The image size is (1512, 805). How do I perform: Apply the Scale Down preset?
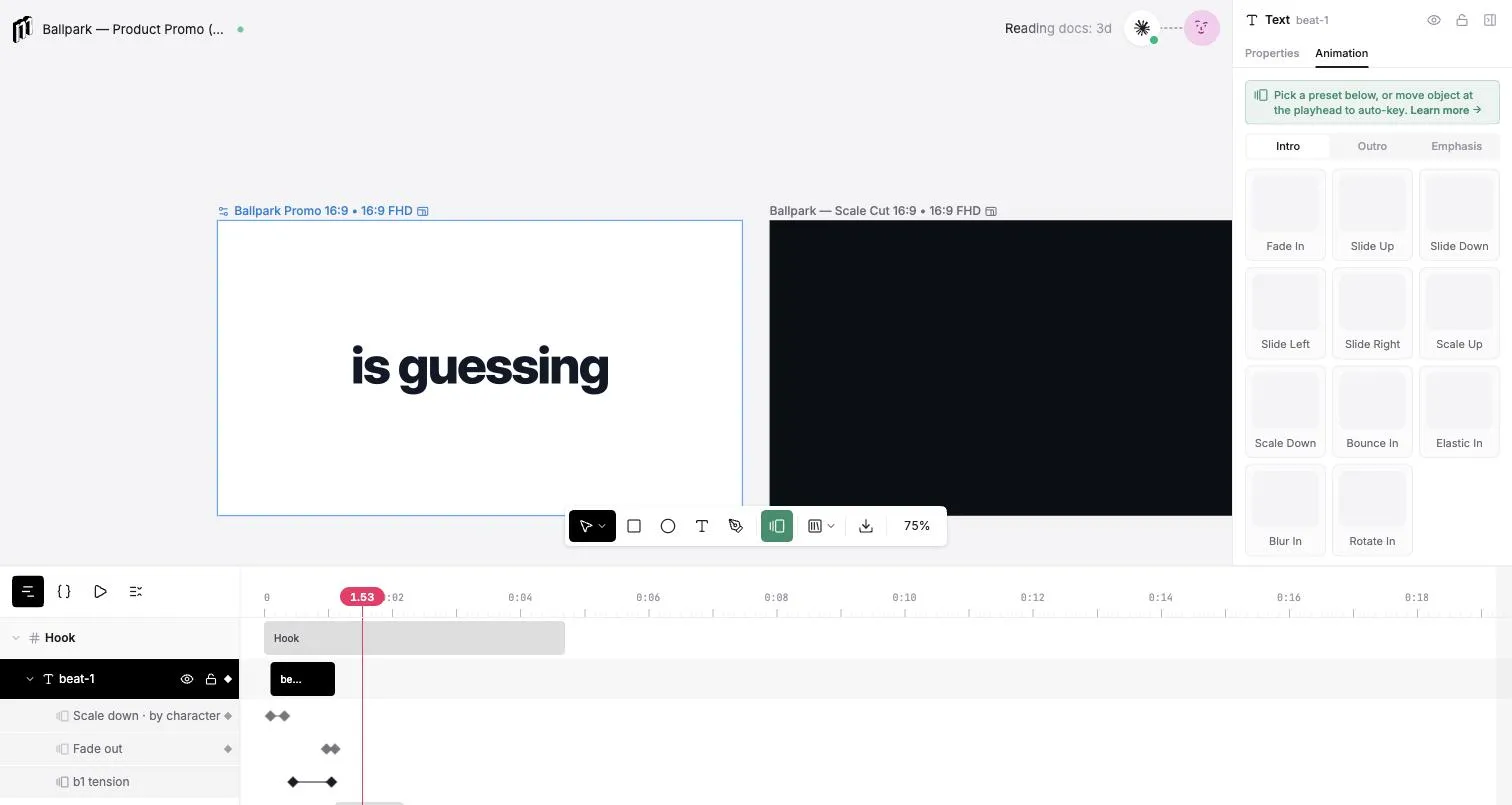pyautogui.click(x=1285, y=411)
